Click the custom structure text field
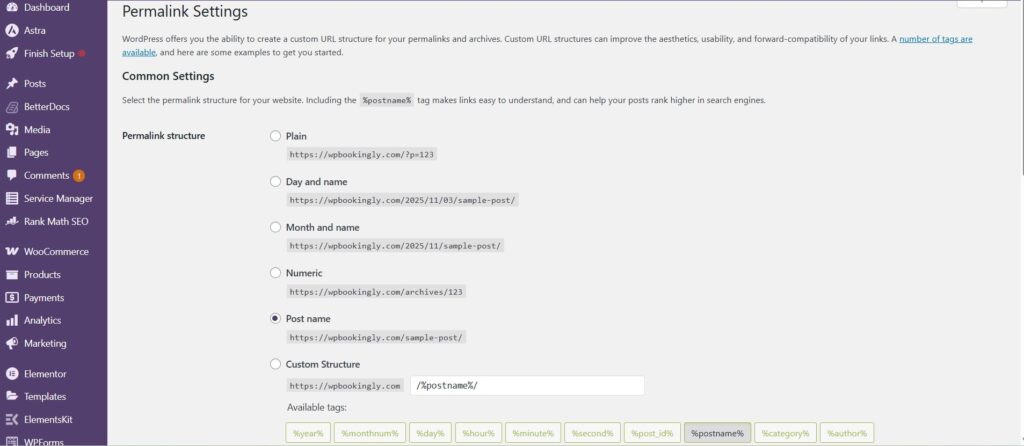Image resolution: width=1024 pixels, height=446 pixels. pos(527,386)
